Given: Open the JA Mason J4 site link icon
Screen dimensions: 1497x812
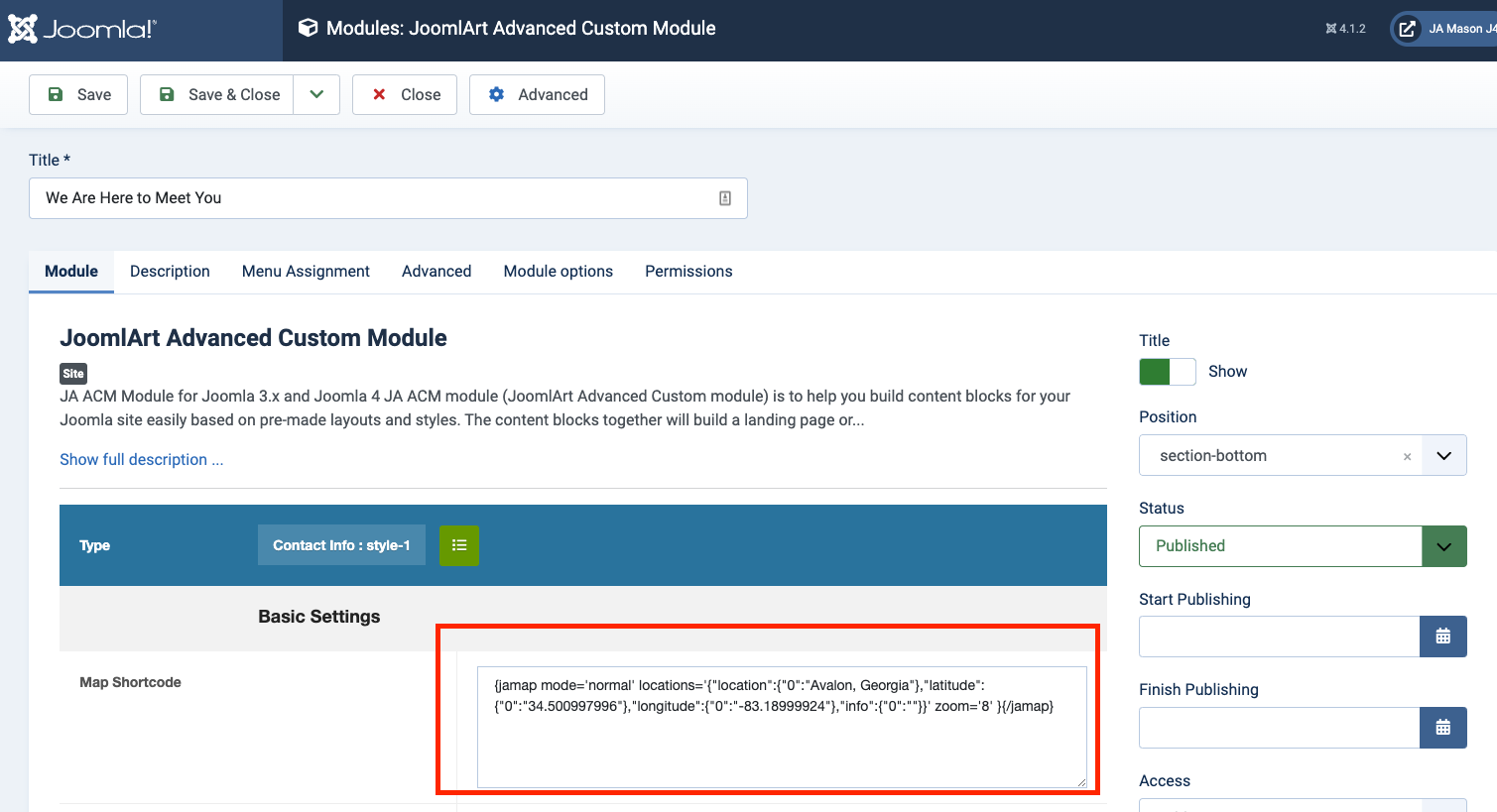Looking at the screenshot, I should pyautogui.click(x=1408, y=29).
